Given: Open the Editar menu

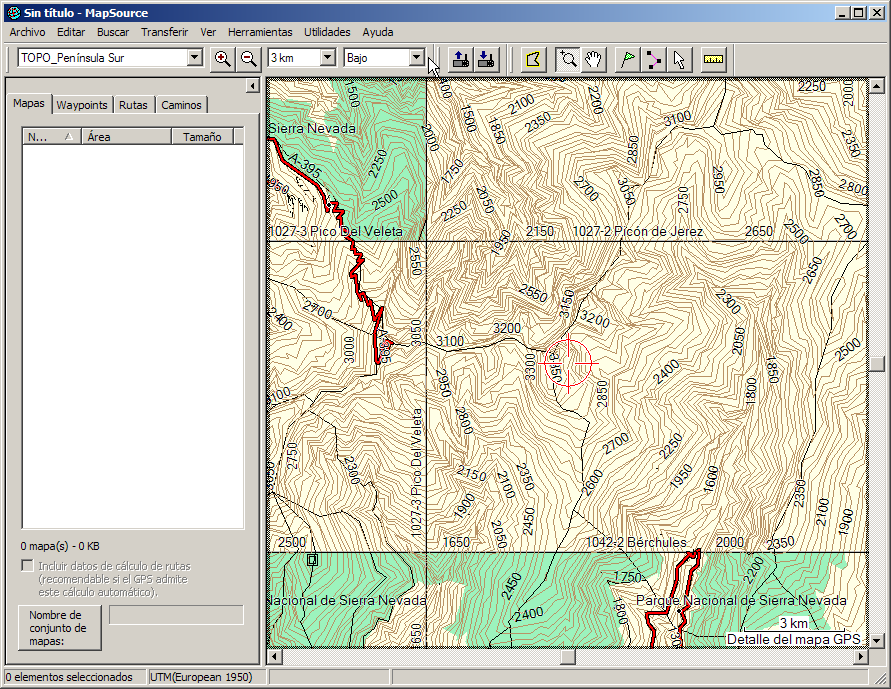Looking at the screenshot, I should (x=71, y=32).
